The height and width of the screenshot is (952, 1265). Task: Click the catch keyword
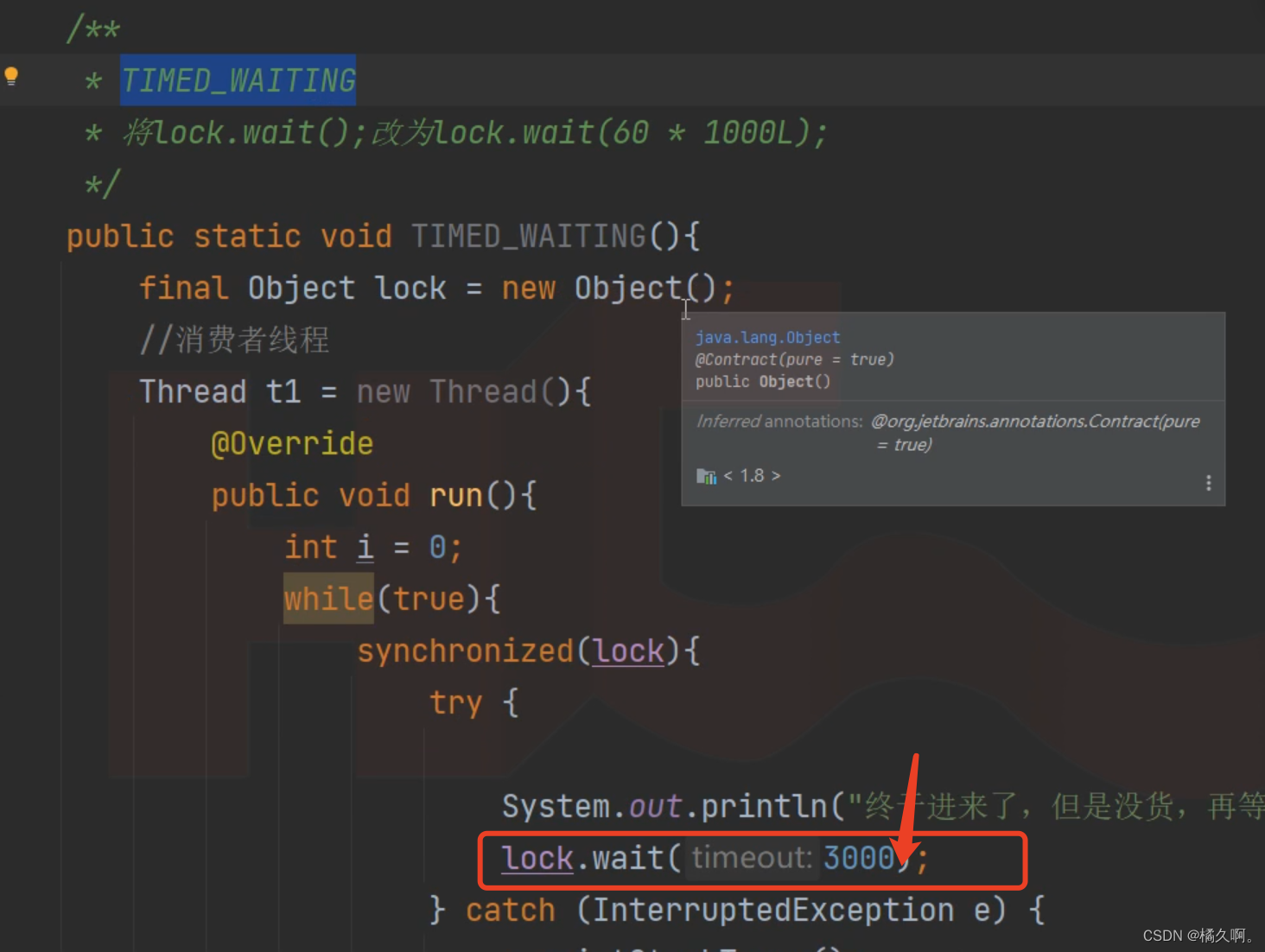point(510,910)
